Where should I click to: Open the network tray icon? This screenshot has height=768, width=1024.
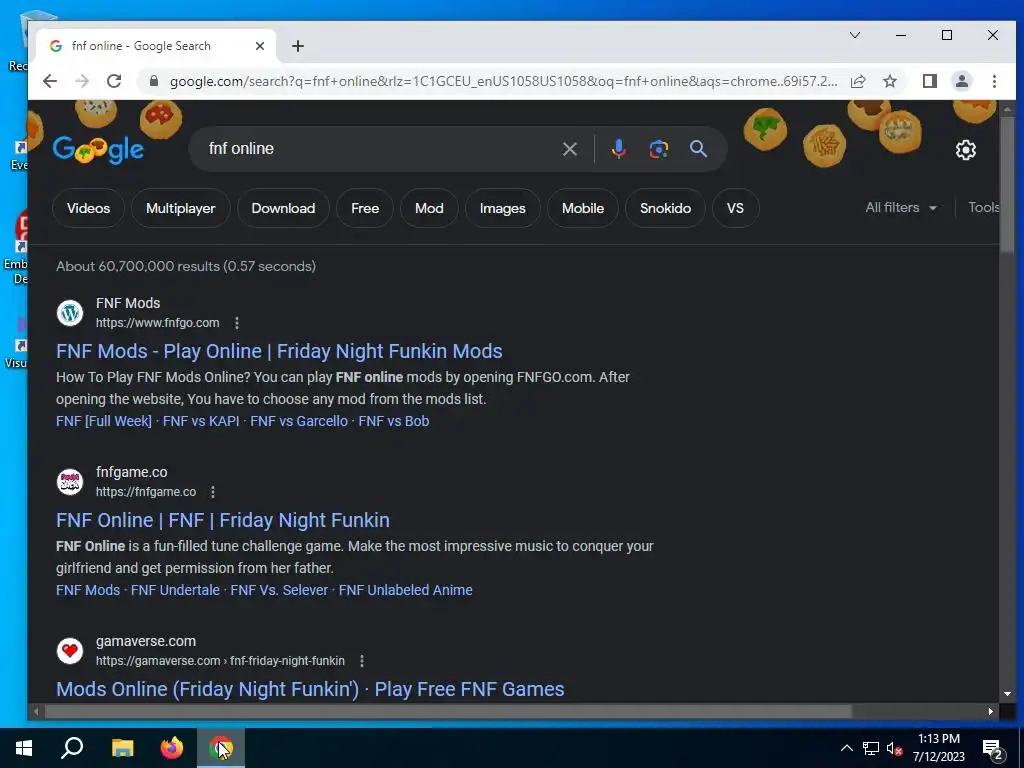point(871,748)
